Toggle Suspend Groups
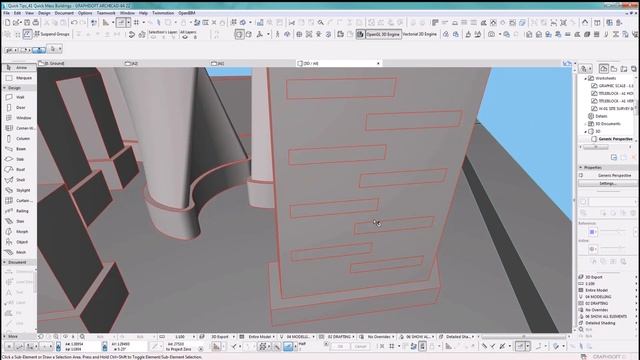 (x=51, y=34)
